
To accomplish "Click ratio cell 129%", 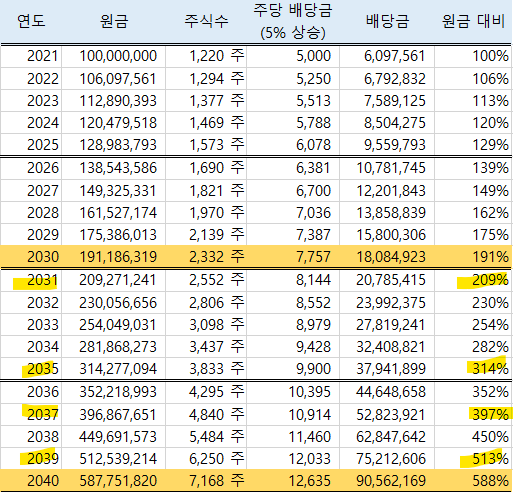I will 491,145.
